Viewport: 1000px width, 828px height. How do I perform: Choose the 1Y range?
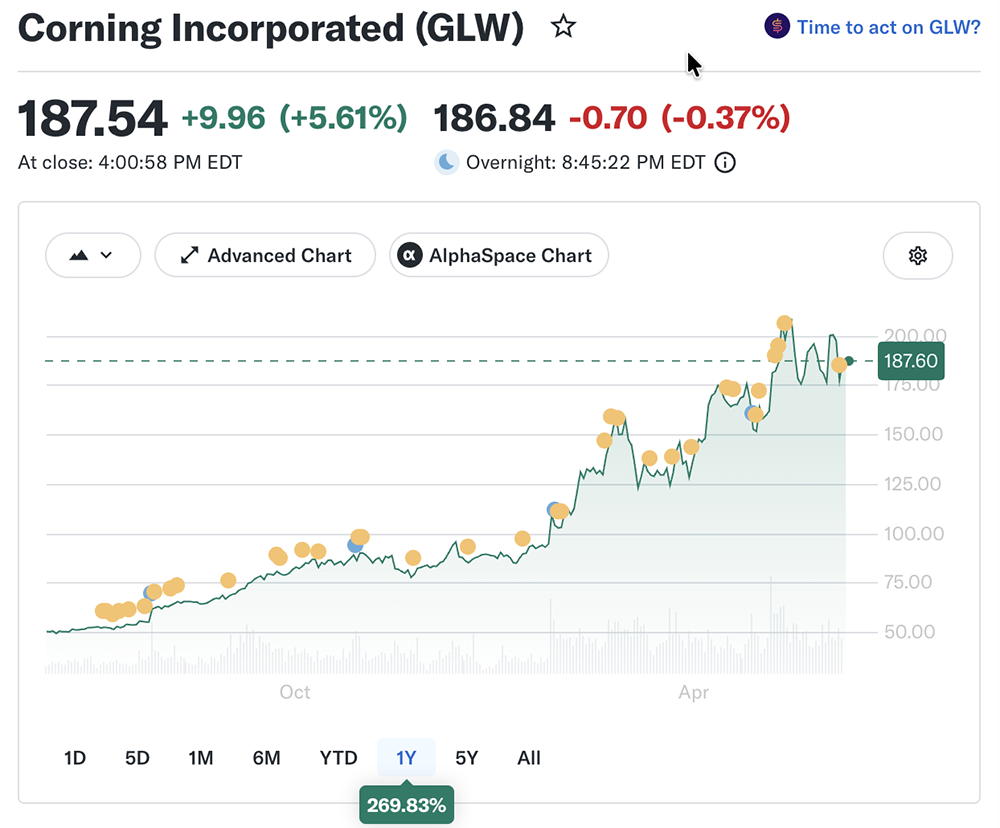tap(406, 758)
